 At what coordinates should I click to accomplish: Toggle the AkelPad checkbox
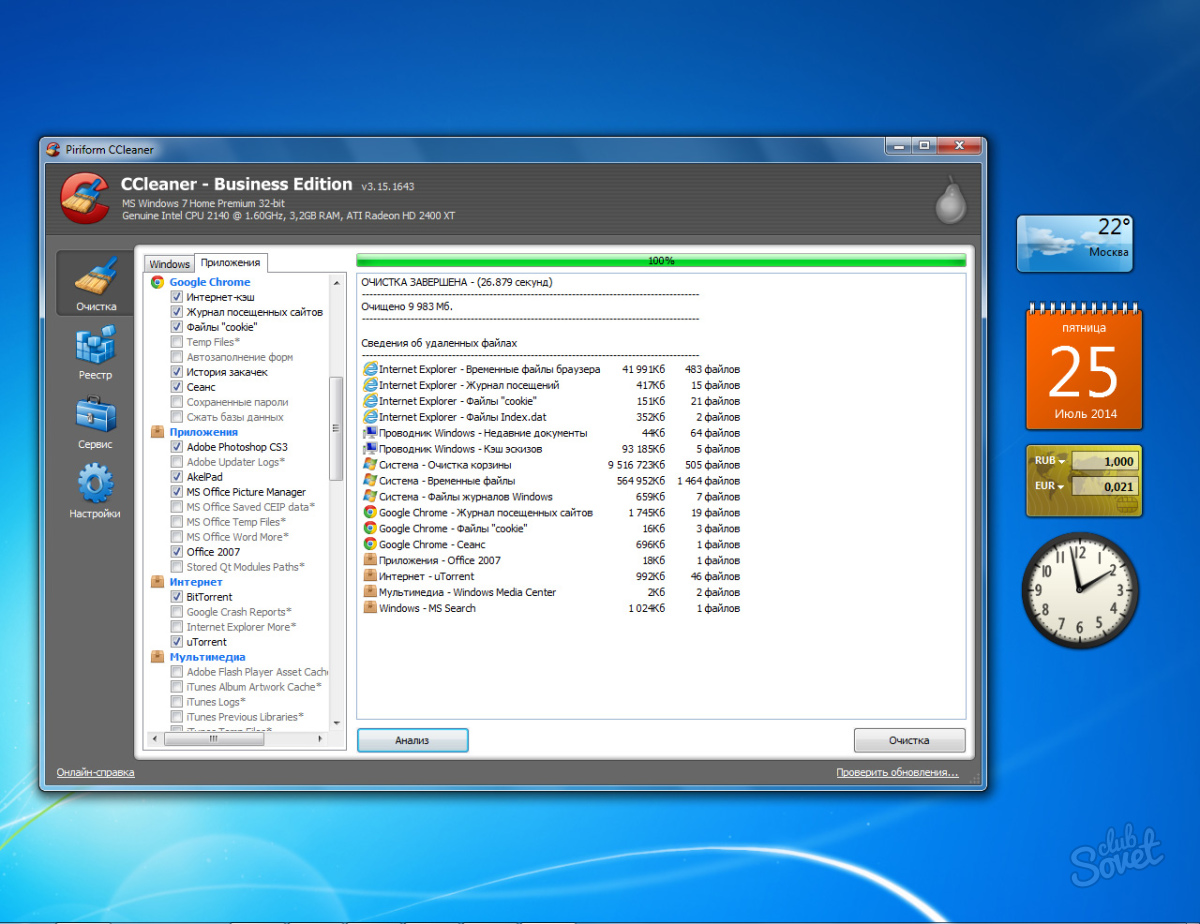(177, 477)
